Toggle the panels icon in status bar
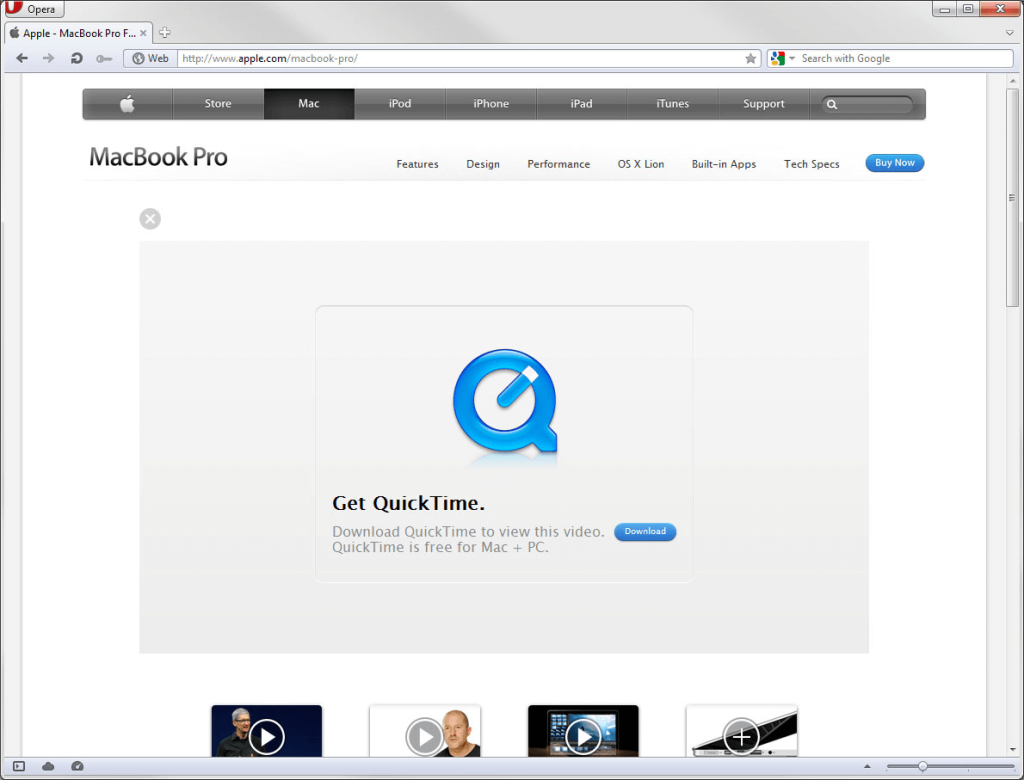The image size is (1024, 780). (18, 766)
